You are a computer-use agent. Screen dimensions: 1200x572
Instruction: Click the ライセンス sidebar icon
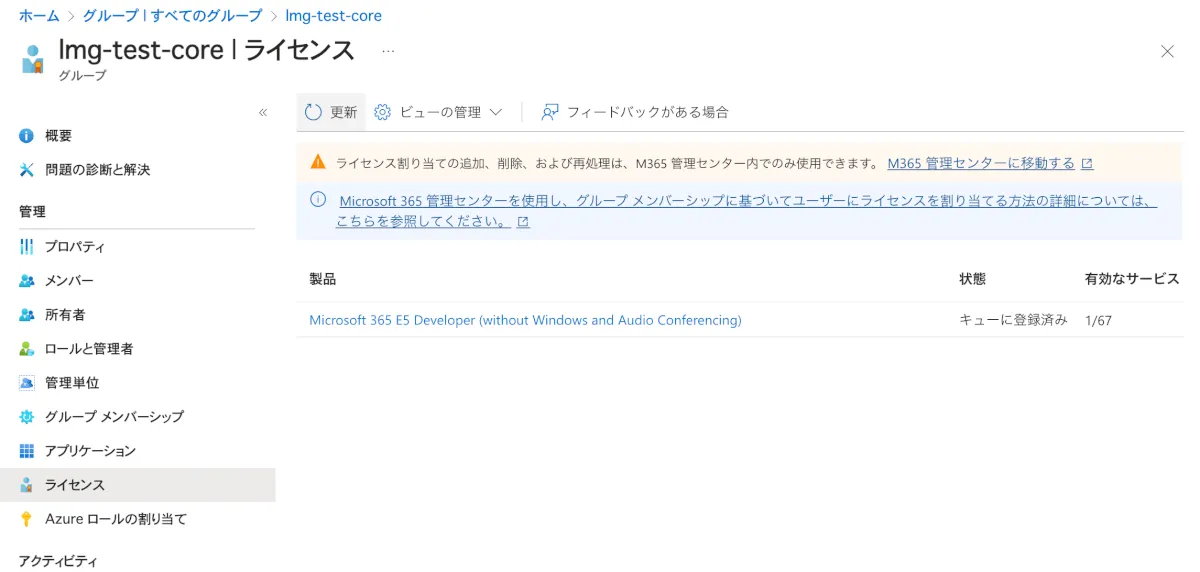(27, 485)
